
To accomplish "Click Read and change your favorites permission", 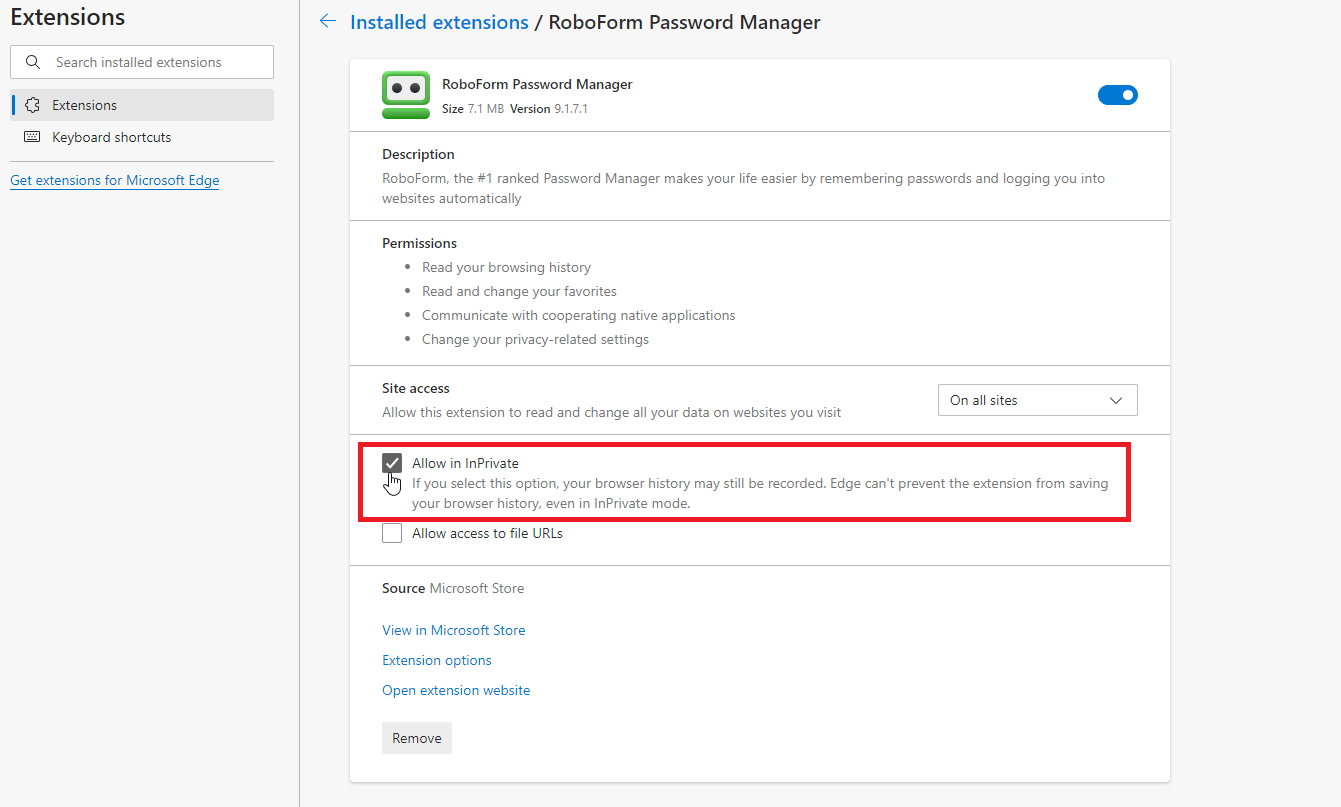I will tap(519, 291).
